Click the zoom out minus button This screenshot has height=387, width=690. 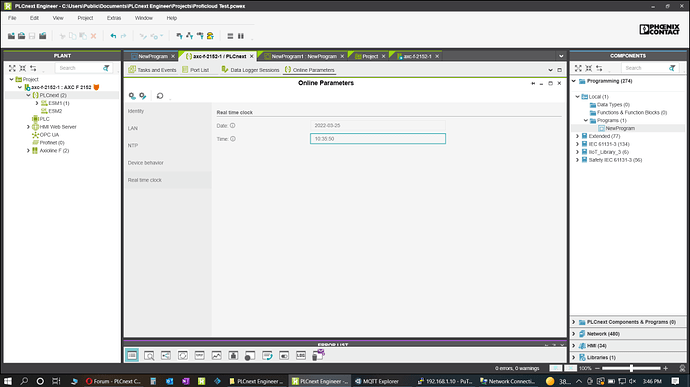[598, 368]
